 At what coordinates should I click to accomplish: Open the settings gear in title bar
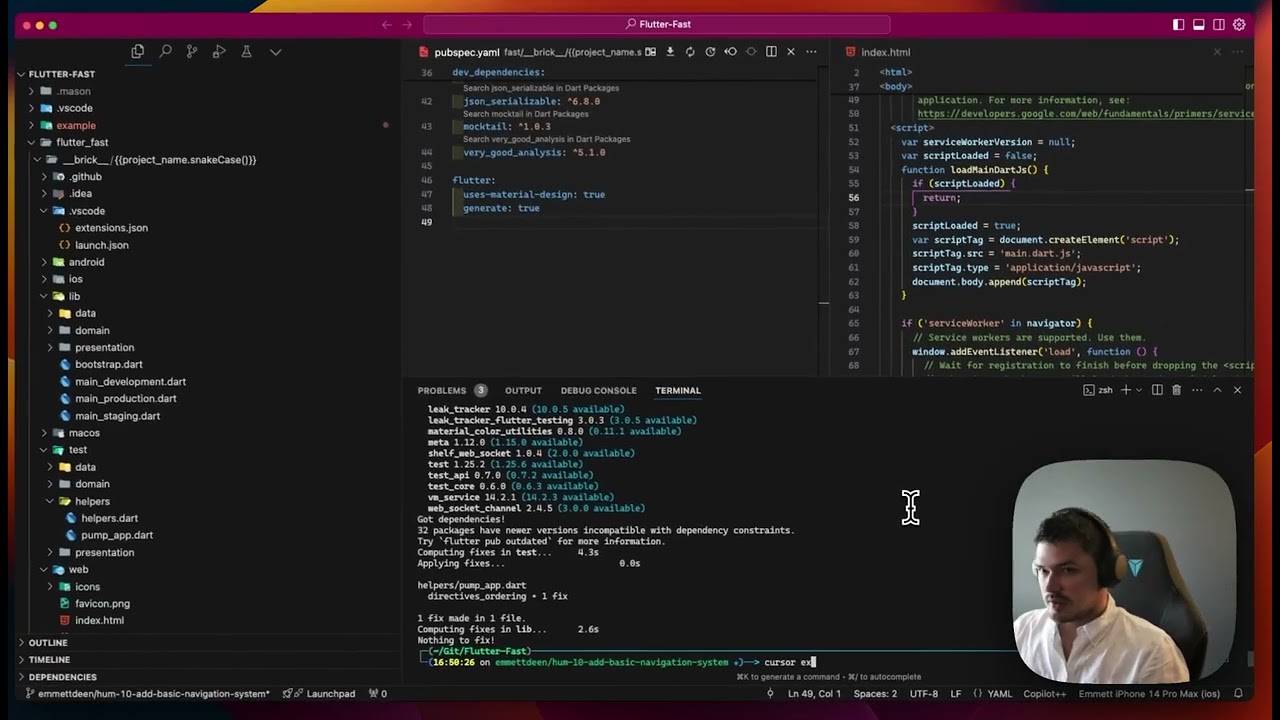point(1239,24)
